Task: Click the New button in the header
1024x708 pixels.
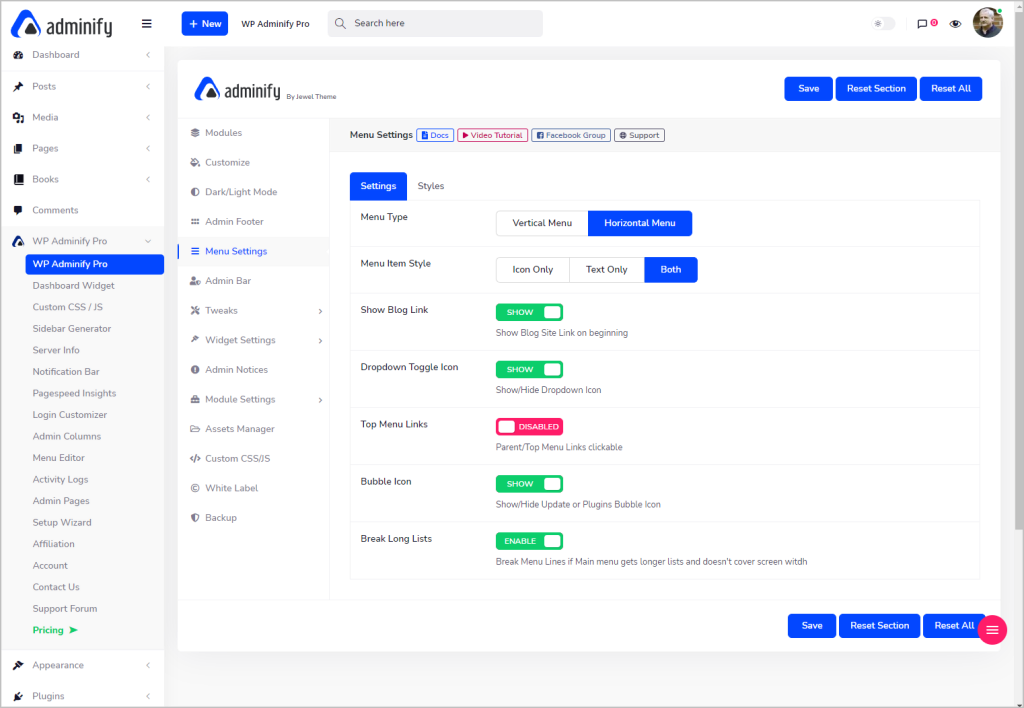Action: tap(205, 24)
